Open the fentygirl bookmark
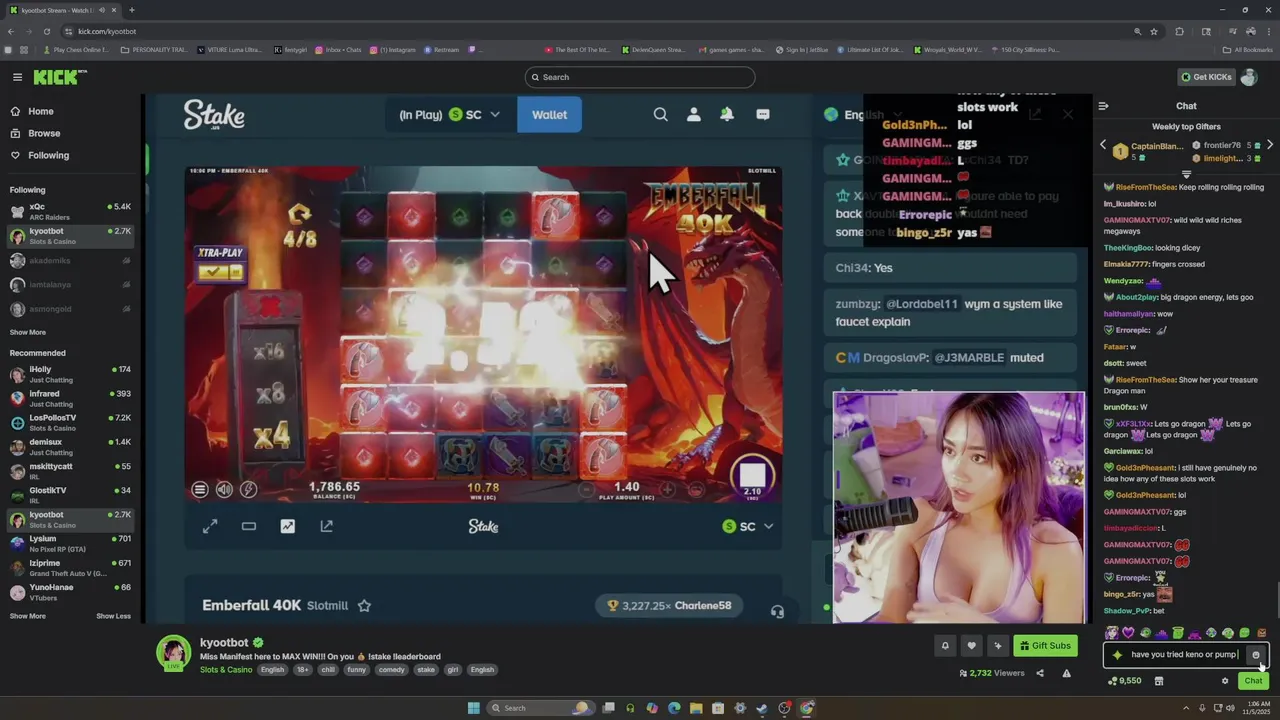 291,49
